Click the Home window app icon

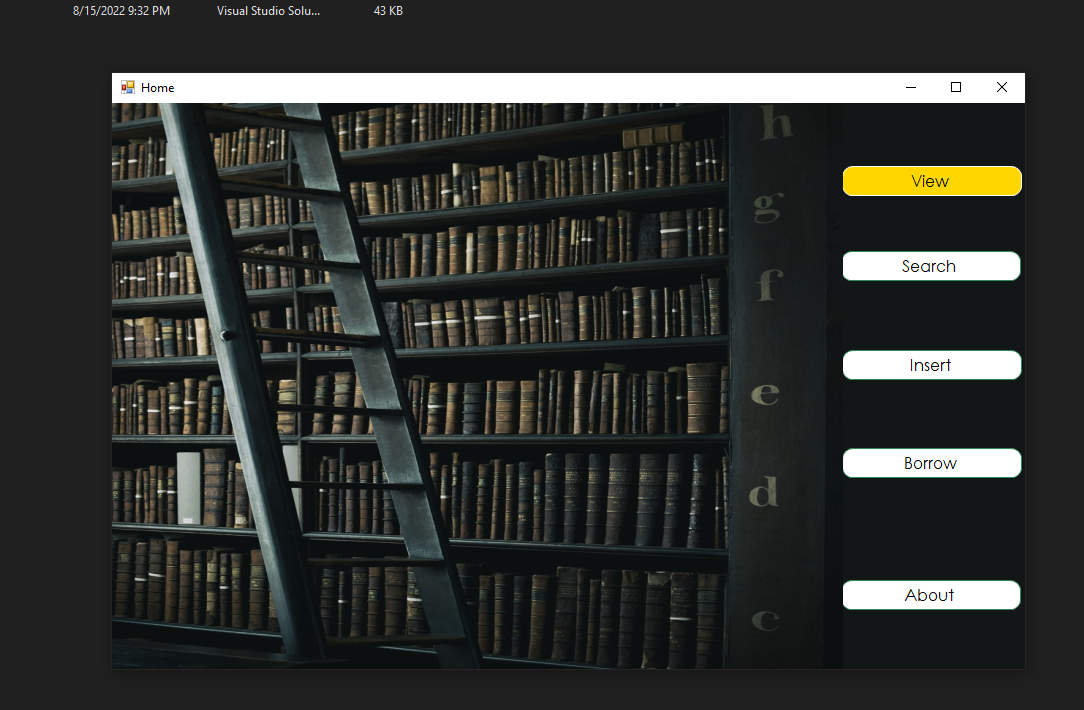tap(128, 87)
